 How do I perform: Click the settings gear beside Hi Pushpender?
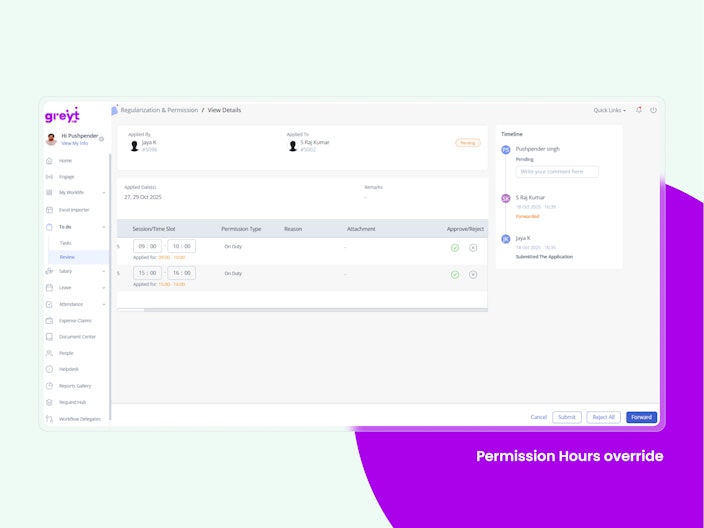(101, 139)
